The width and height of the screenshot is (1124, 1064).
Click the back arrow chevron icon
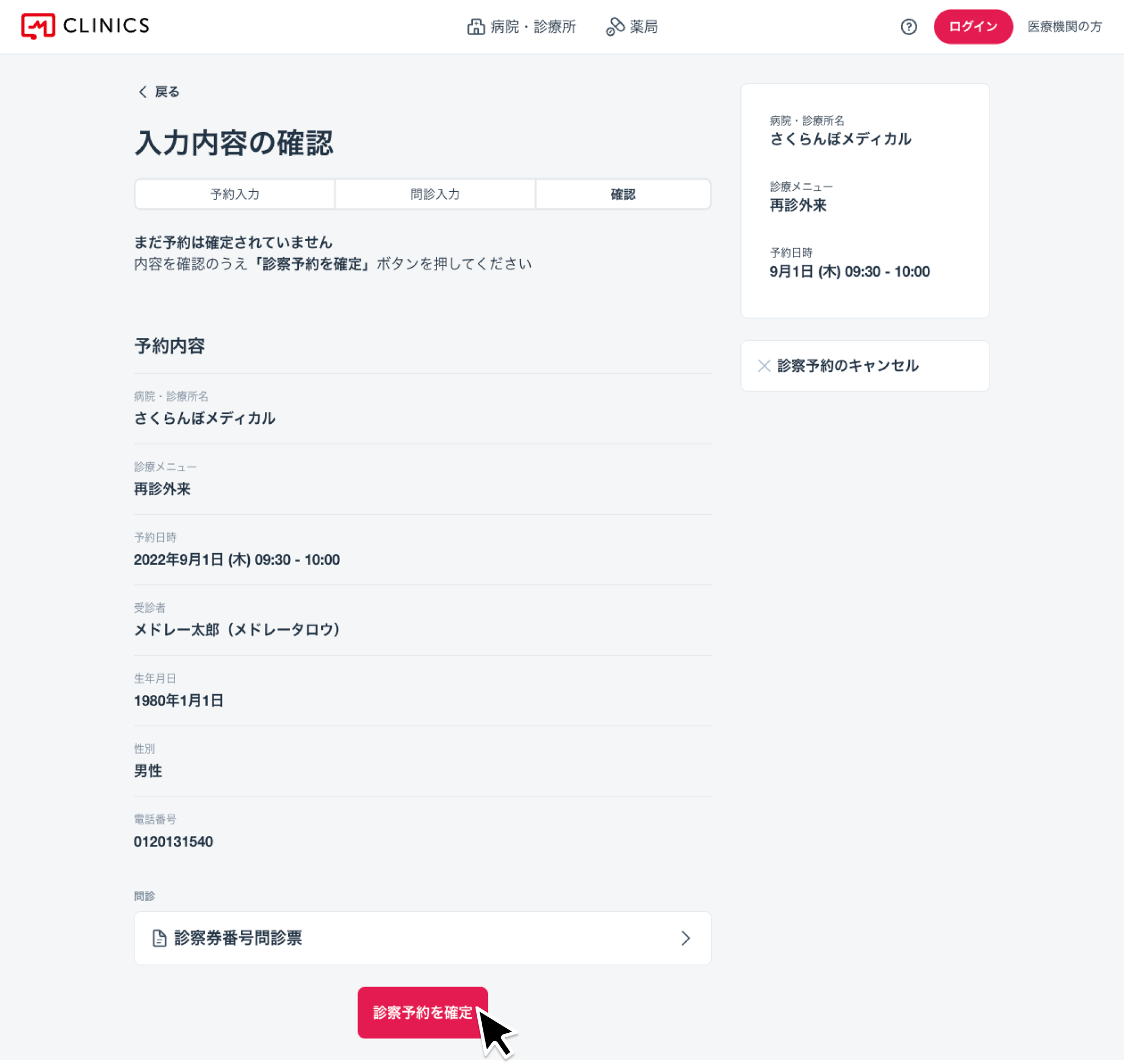(142, 92)
